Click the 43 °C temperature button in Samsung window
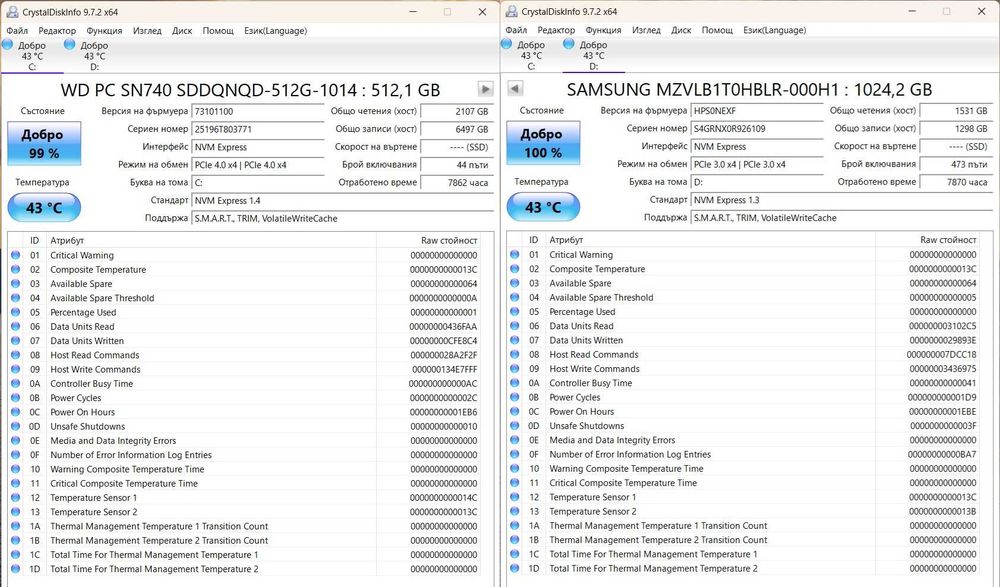 click(543, 207)
